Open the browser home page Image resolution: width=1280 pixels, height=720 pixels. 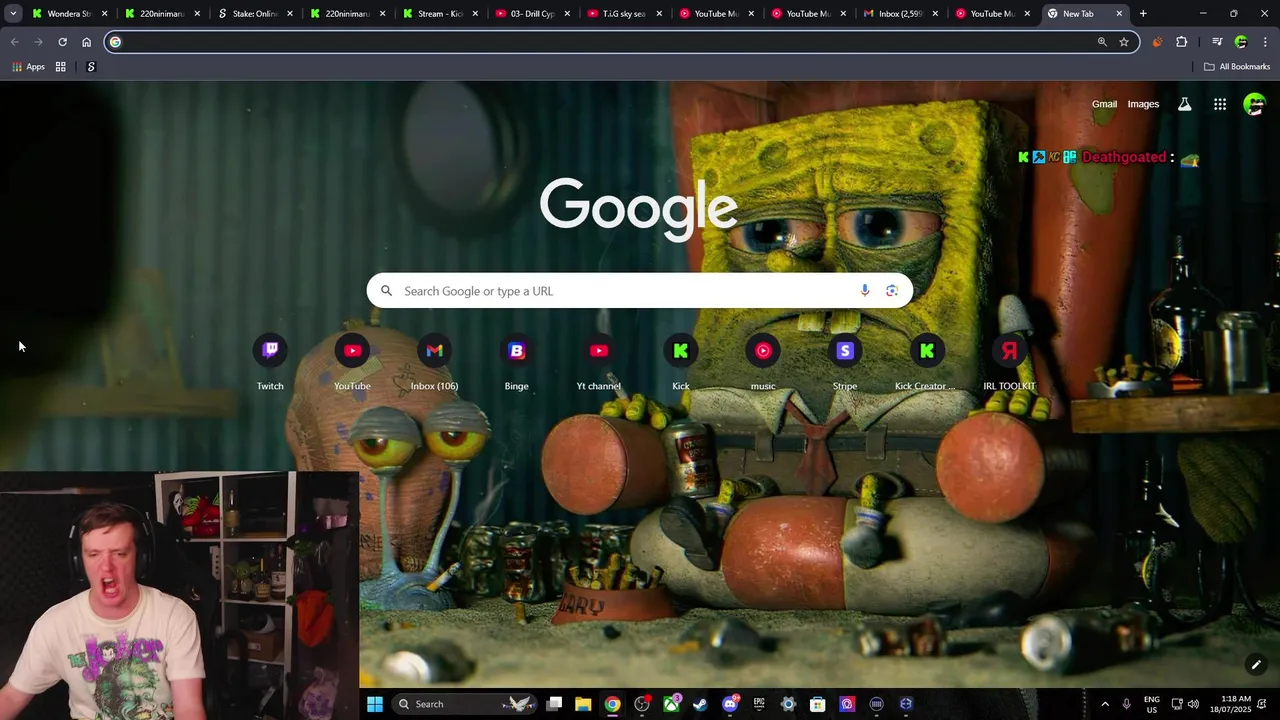click(86, 42)
